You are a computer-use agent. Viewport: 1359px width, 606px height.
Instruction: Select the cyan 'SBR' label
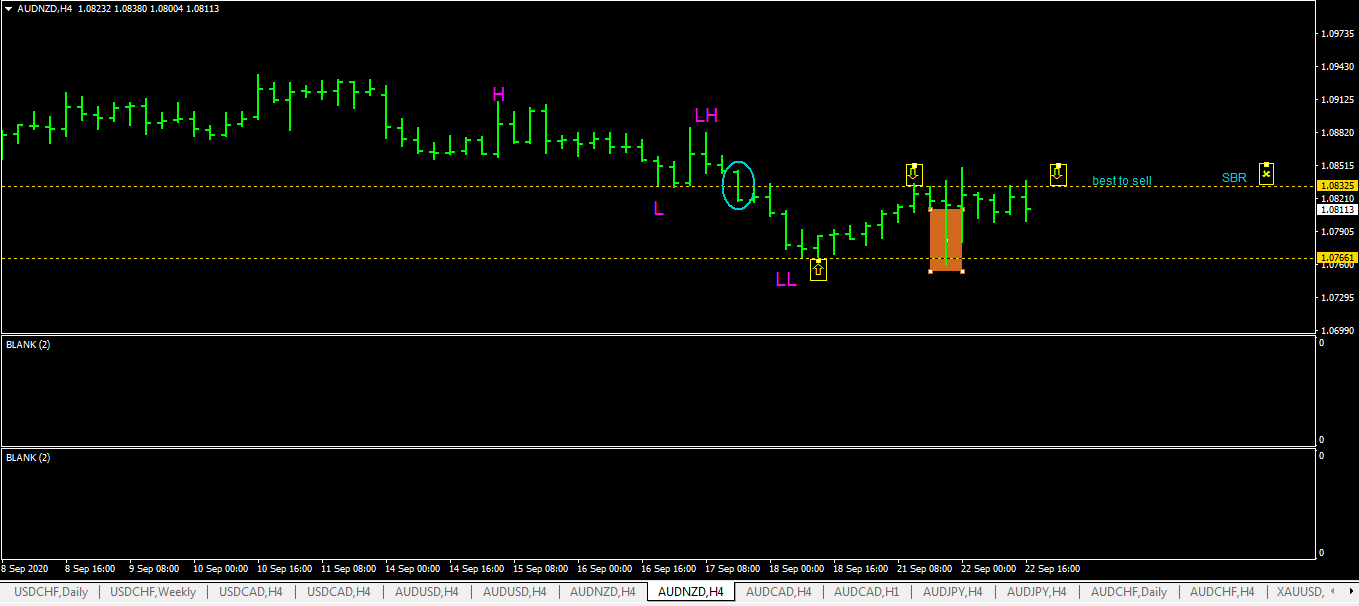[x=1234, y=178]
